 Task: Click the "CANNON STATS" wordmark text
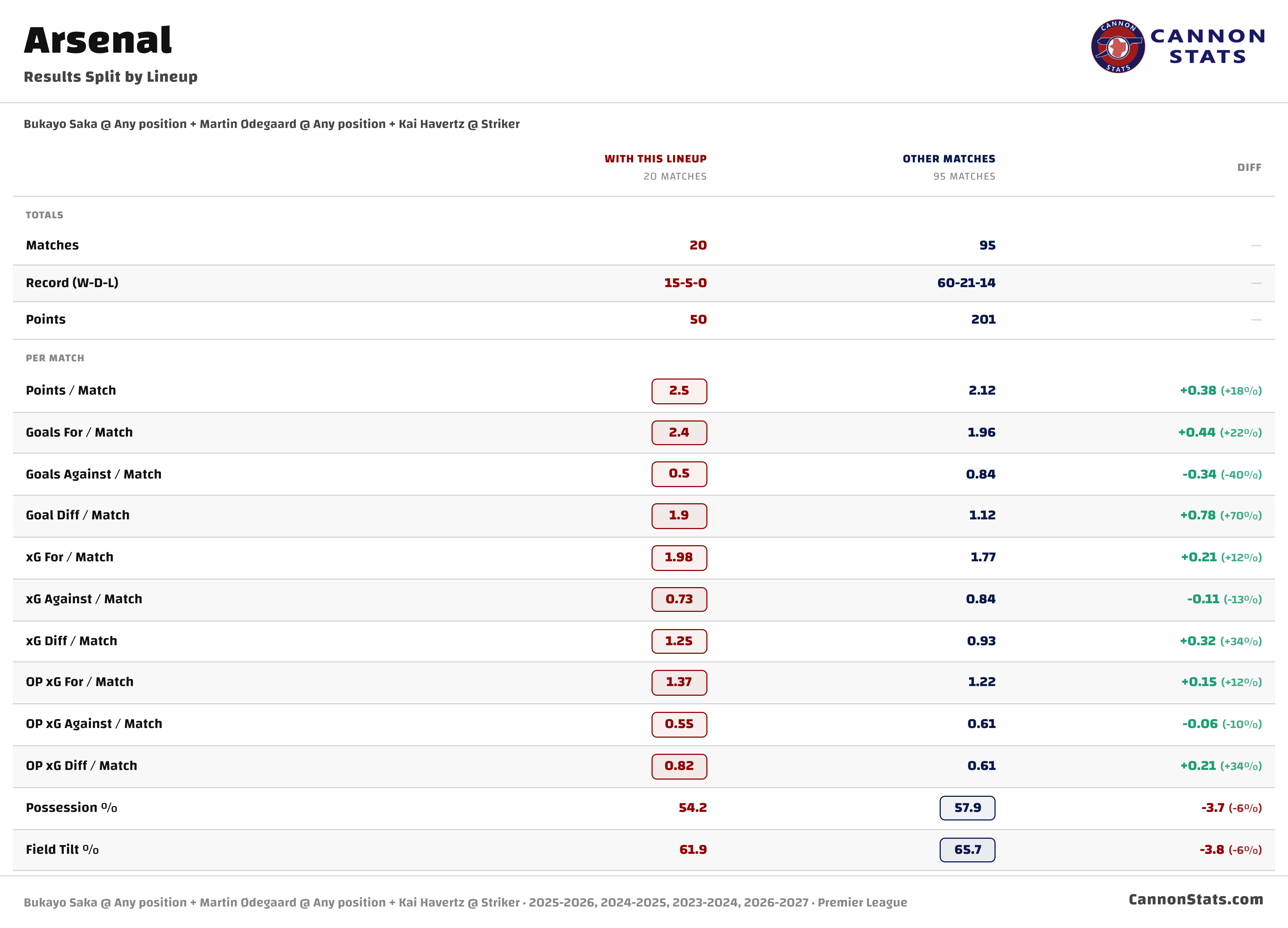[x=1207, y=47]
